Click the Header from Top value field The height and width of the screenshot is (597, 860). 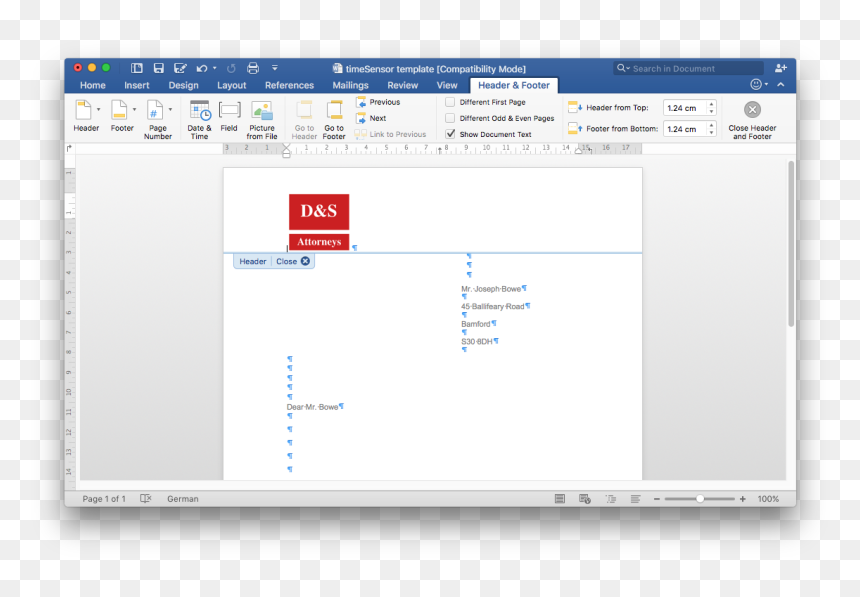(684, 108)
